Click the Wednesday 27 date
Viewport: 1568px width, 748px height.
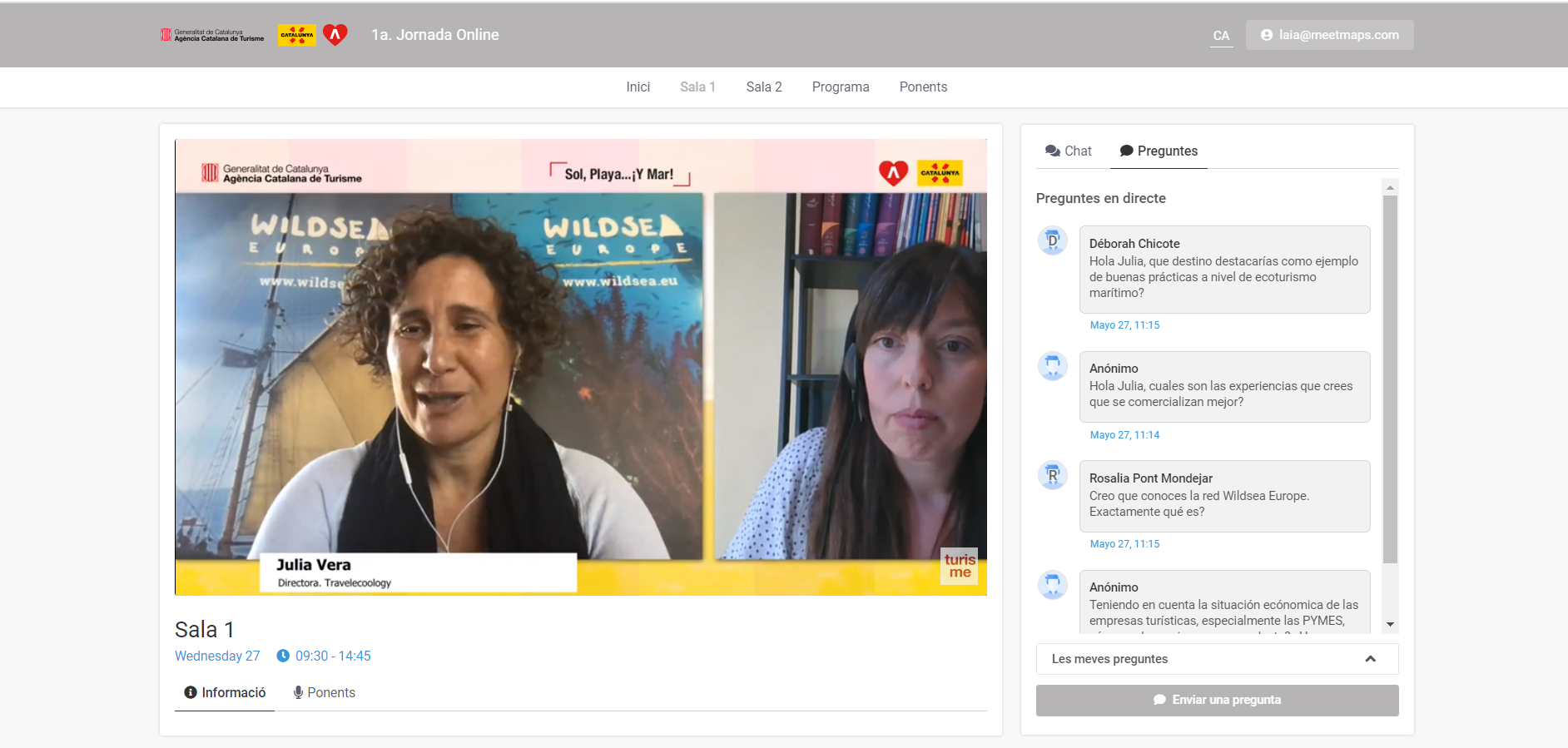[x=217, y=656]
